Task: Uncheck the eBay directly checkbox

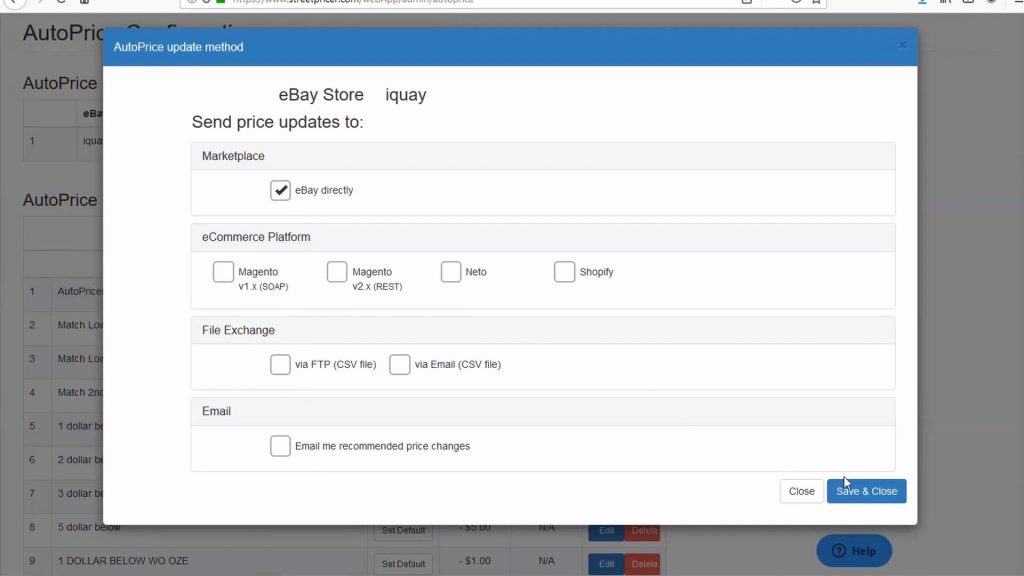Action: click(x=280, y=190)
